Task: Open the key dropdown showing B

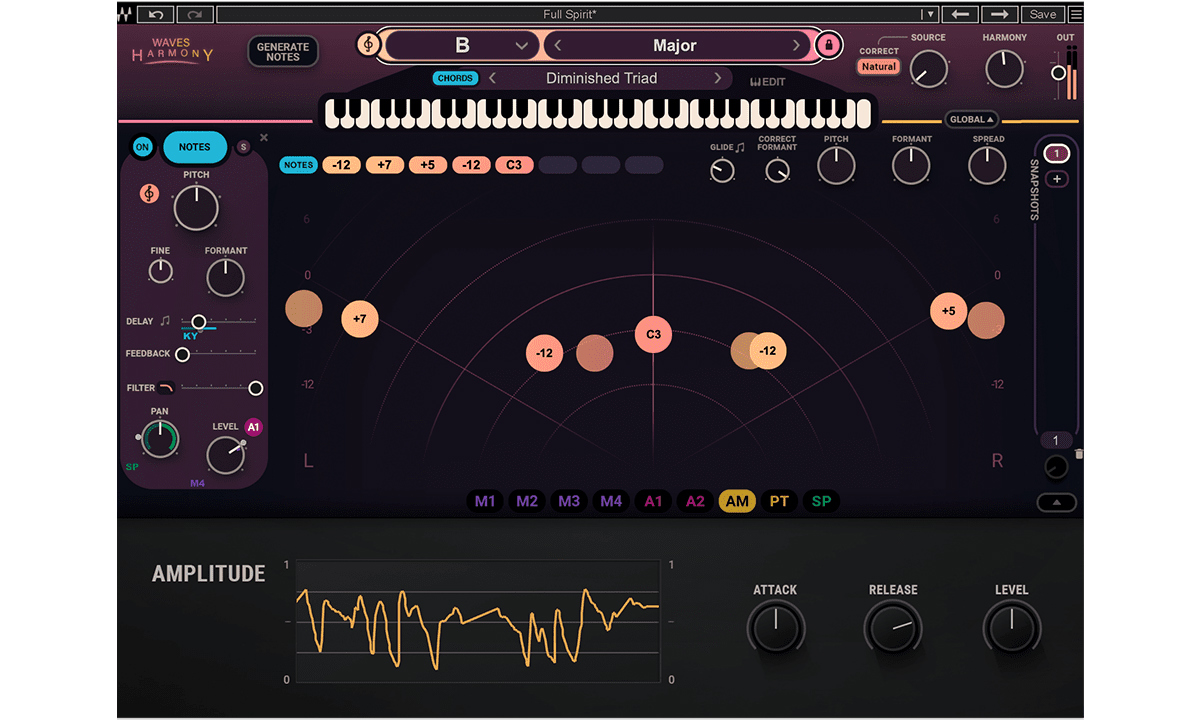Action: pyautogui.click(x=463, y=45)
